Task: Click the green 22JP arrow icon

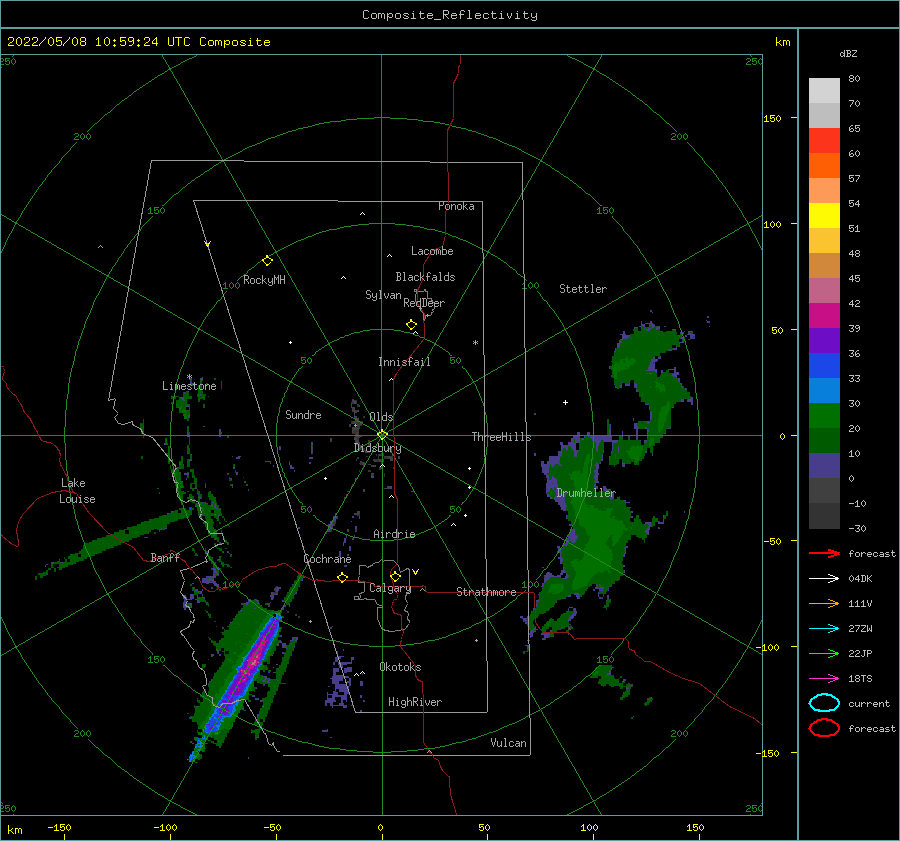Action: coord(824,653)
